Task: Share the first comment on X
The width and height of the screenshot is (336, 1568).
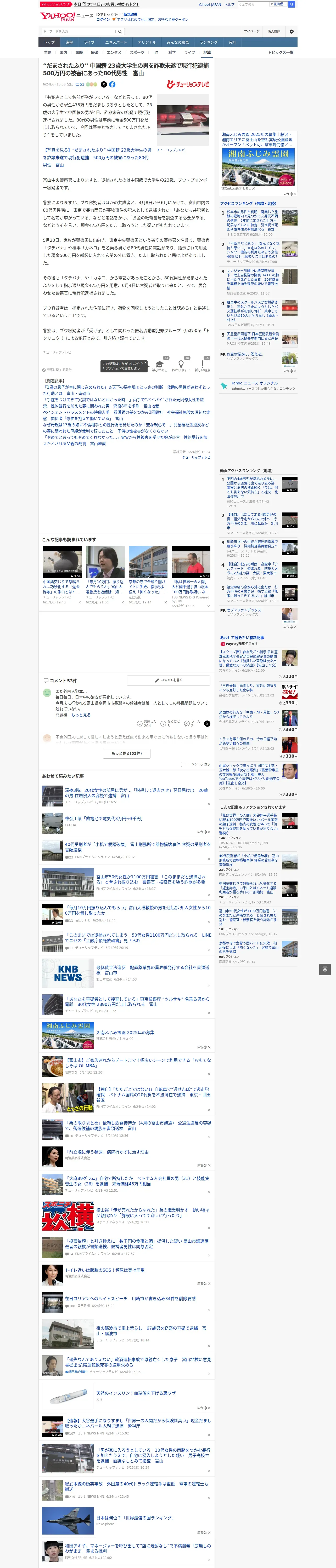Action: coord(207,724)
